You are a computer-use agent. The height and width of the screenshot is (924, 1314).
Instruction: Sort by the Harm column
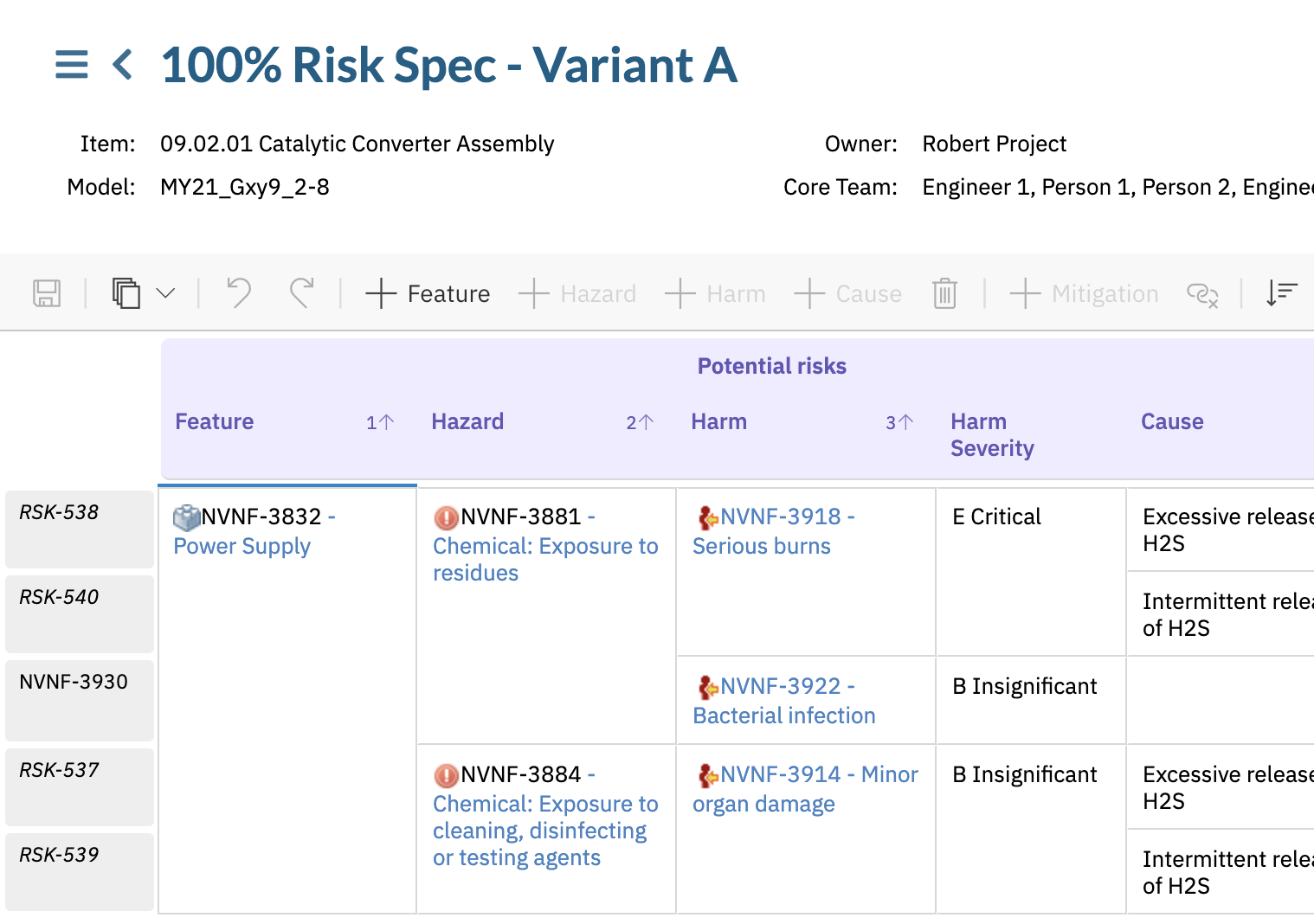coord(718,421)
